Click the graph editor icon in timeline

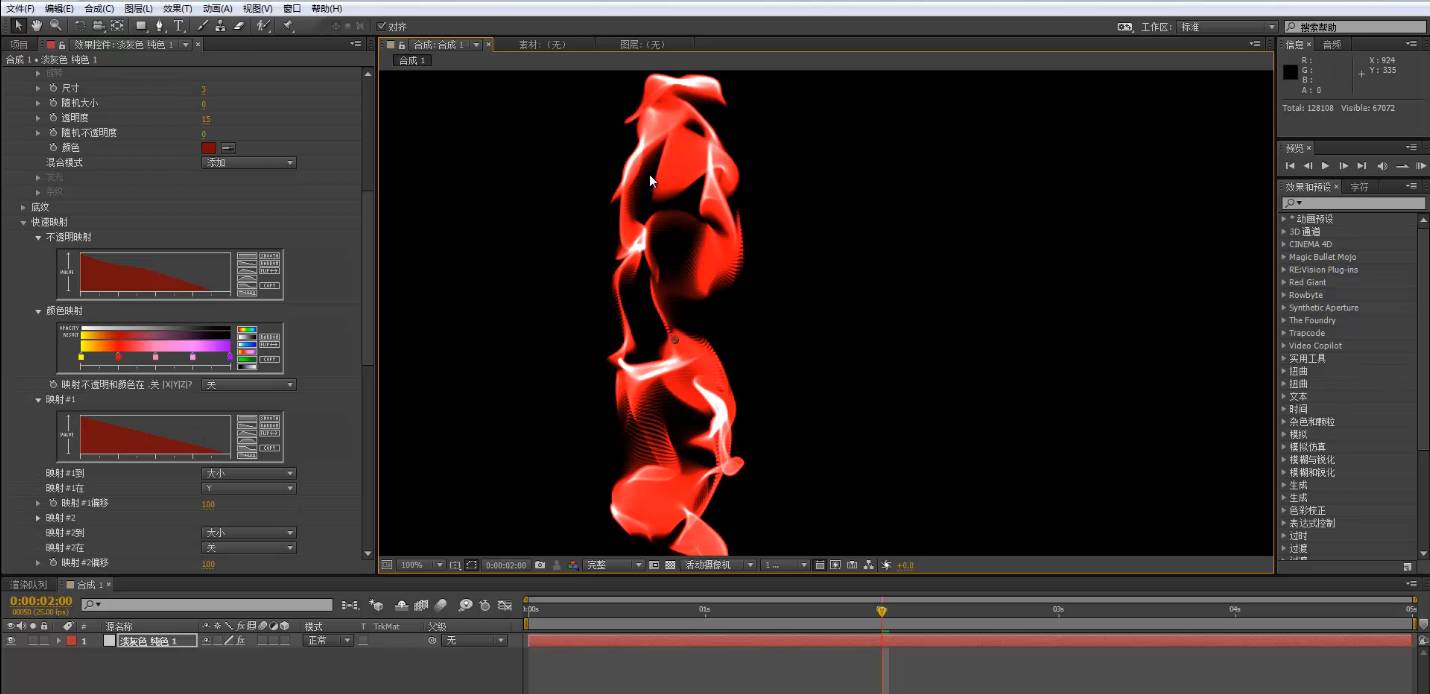(504, 605)
